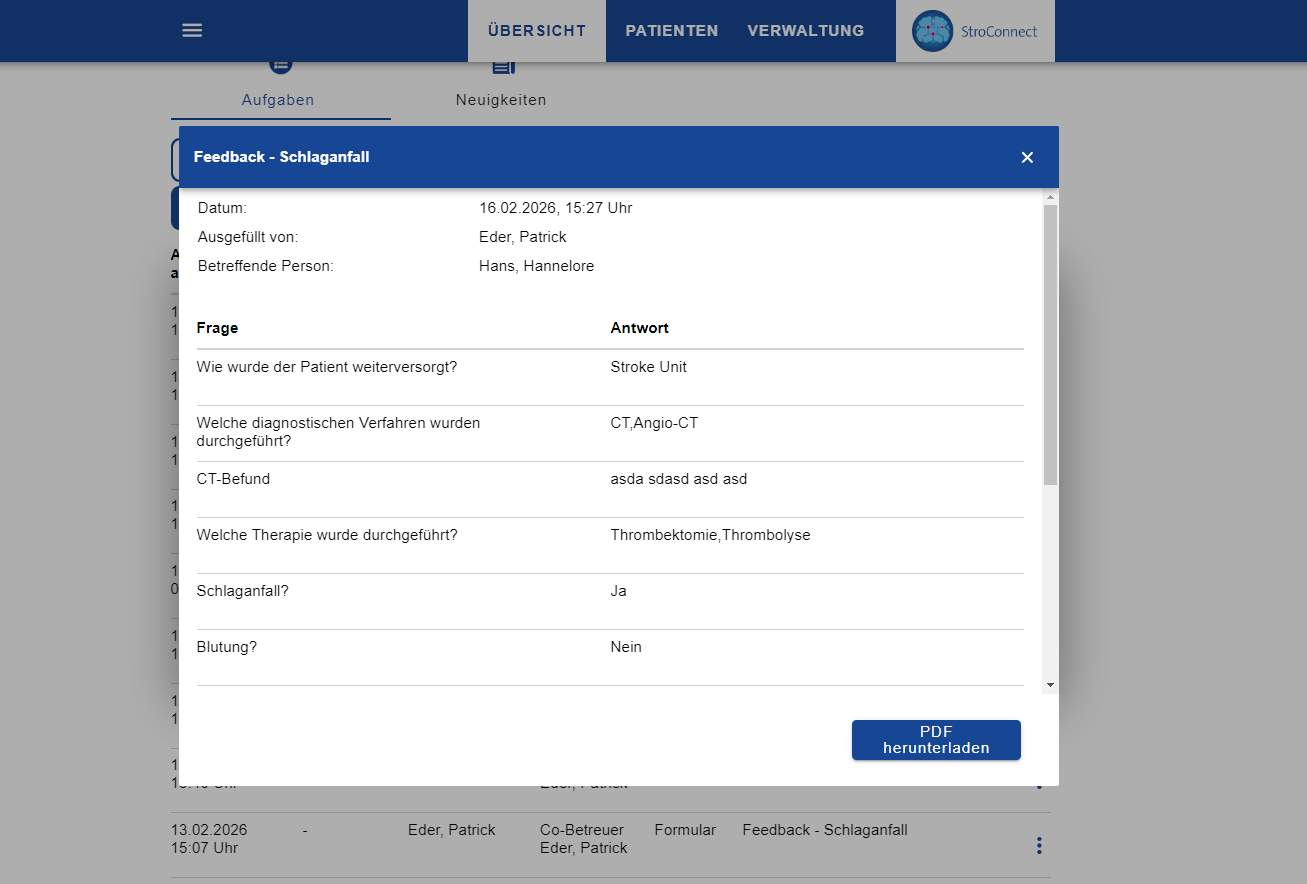Click the answer CT,Angio-CT

(655, 423)
